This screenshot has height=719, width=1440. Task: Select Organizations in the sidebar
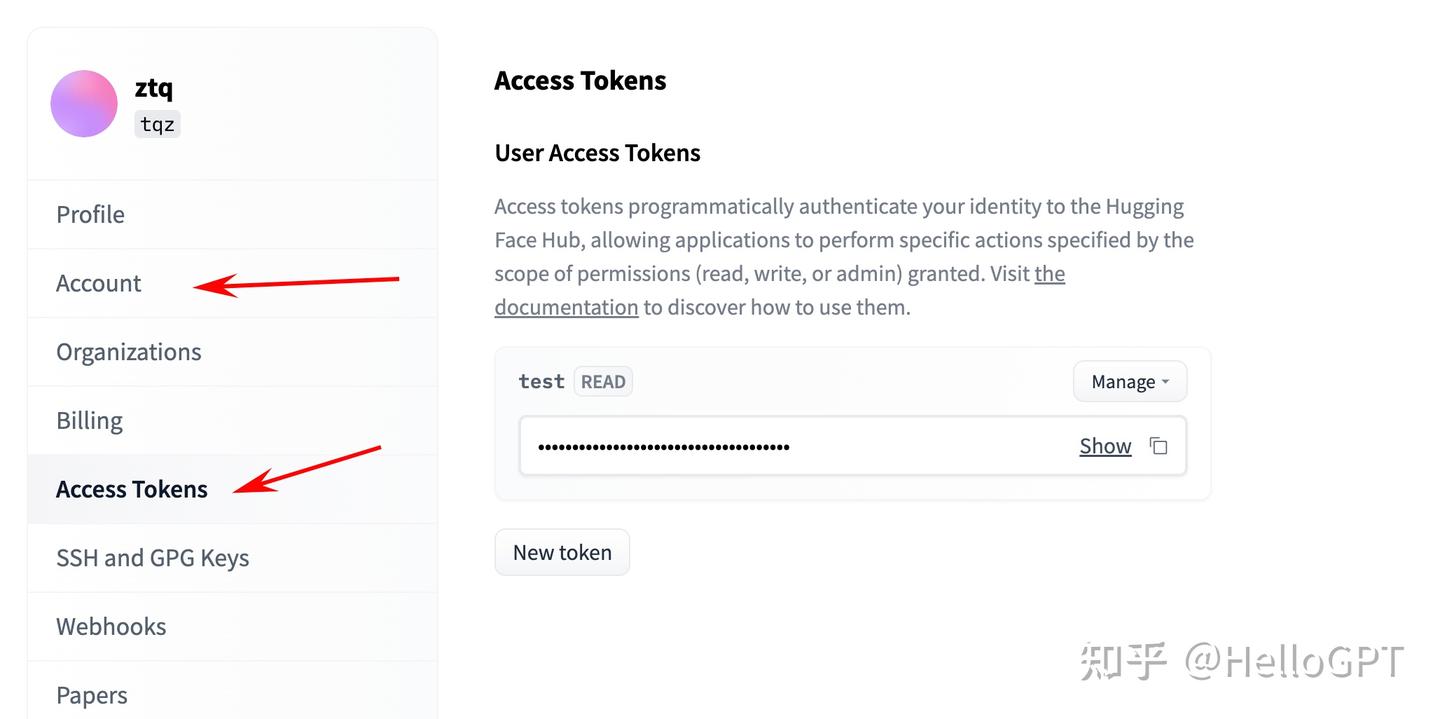click(x=232, y=352)
